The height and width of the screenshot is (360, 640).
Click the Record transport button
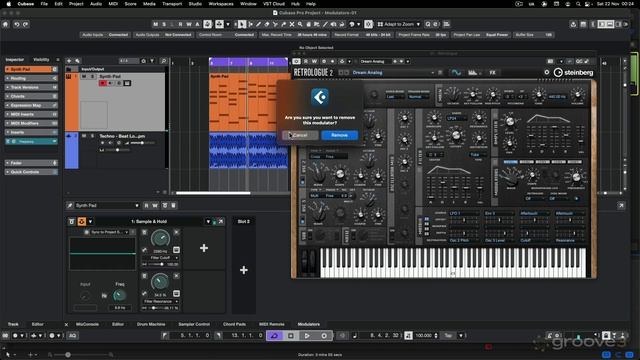pos(324,336)
